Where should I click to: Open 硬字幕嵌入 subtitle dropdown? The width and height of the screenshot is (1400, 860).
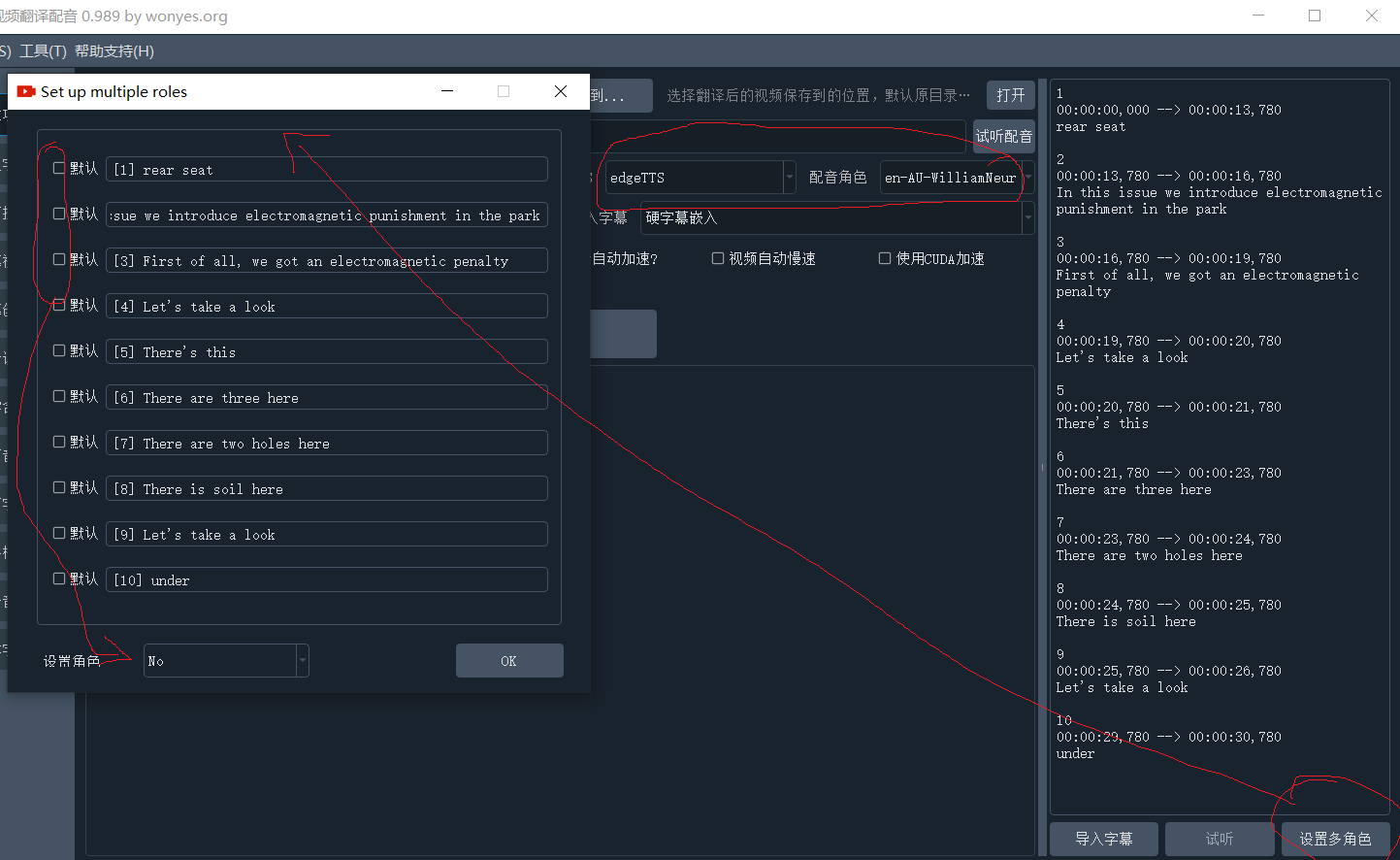pos(836,218)
